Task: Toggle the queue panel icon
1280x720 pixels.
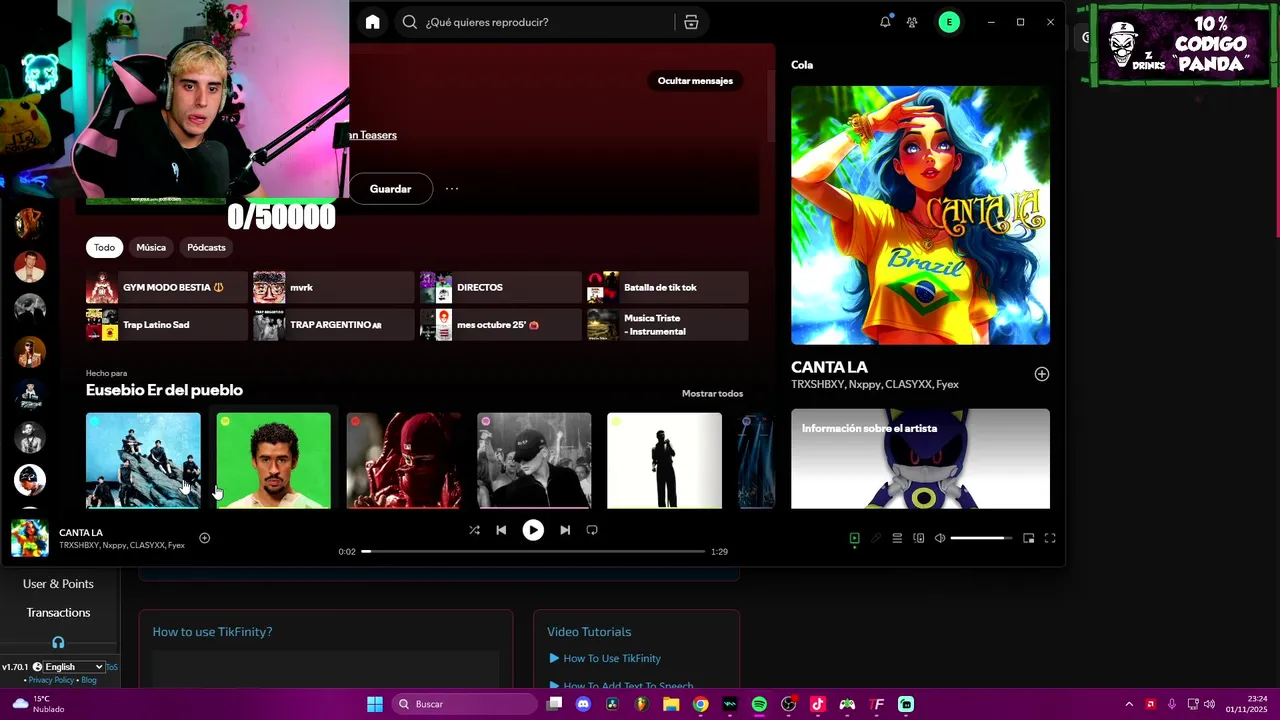Action: [x=897, y=538]
